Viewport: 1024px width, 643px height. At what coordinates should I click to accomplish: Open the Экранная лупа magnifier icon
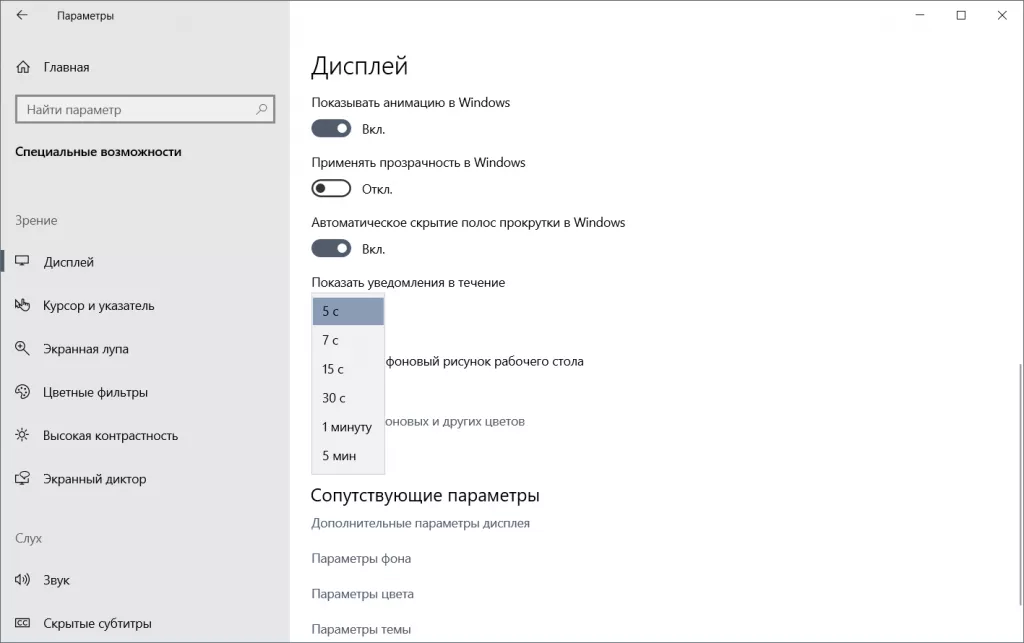(22, 349)
